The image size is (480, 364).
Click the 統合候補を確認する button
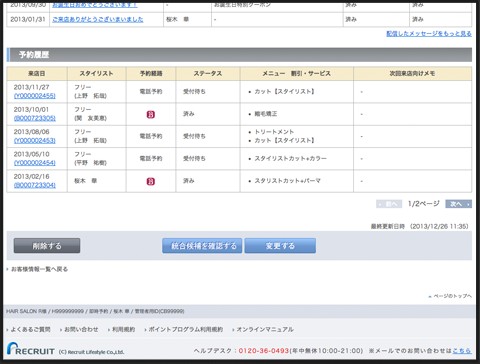pos(202,246)
